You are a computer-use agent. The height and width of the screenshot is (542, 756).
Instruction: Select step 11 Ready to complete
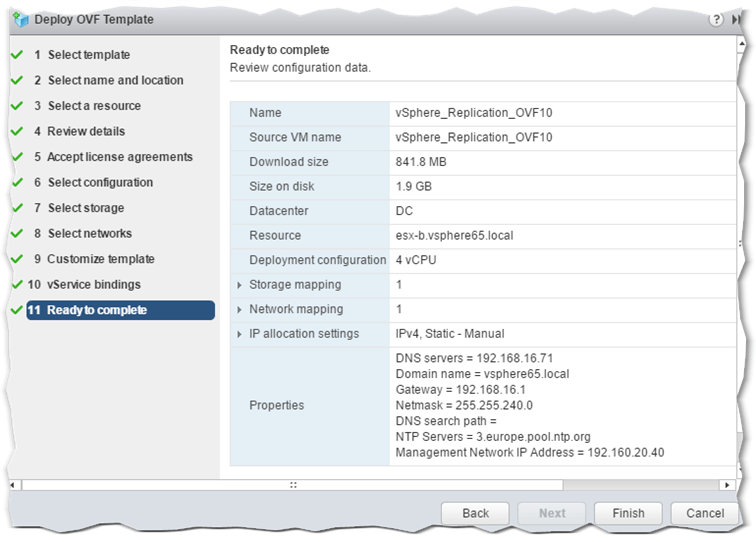click(x=121, y=310)
